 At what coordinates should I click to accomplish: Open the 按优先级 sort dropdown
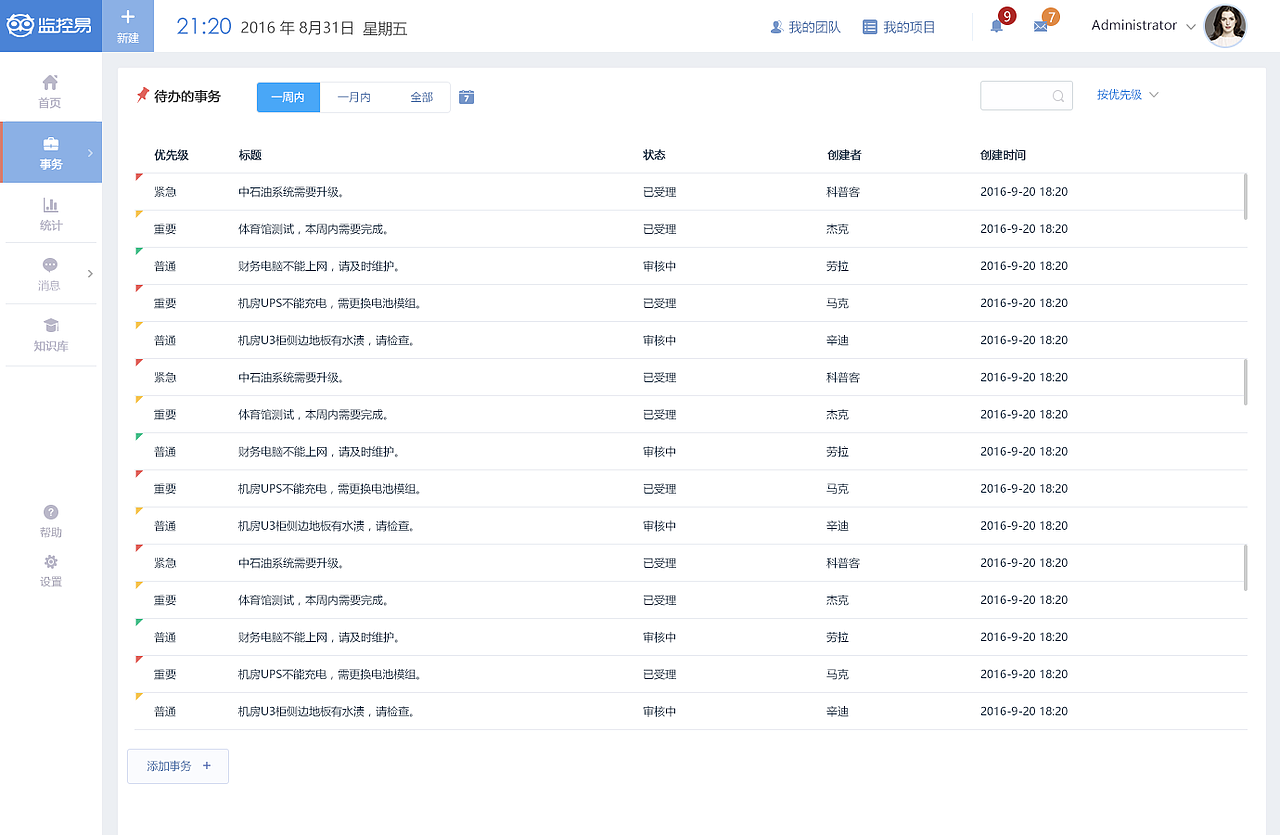(x=1127, y=95)
